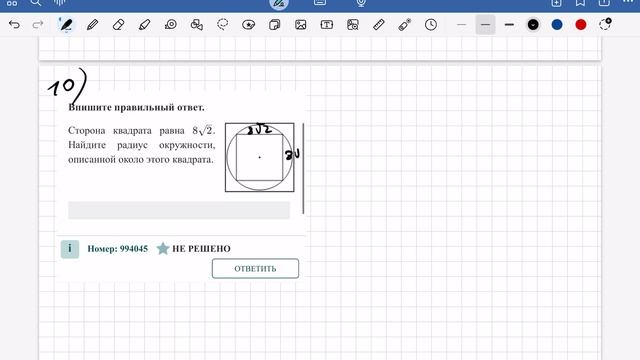The width and height of the screenshot is (640, 360).
Task: Undo the last stroke
Action: [14, 25]
